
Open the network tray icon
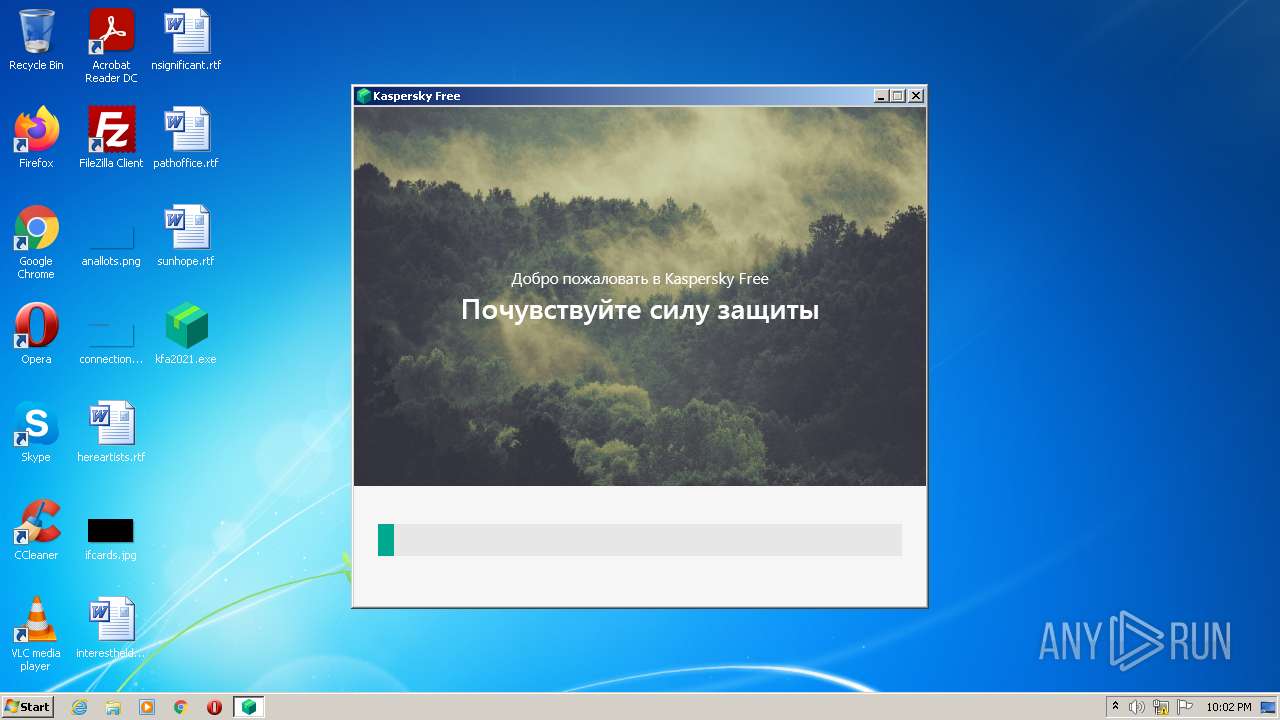tap(1161, 707)
